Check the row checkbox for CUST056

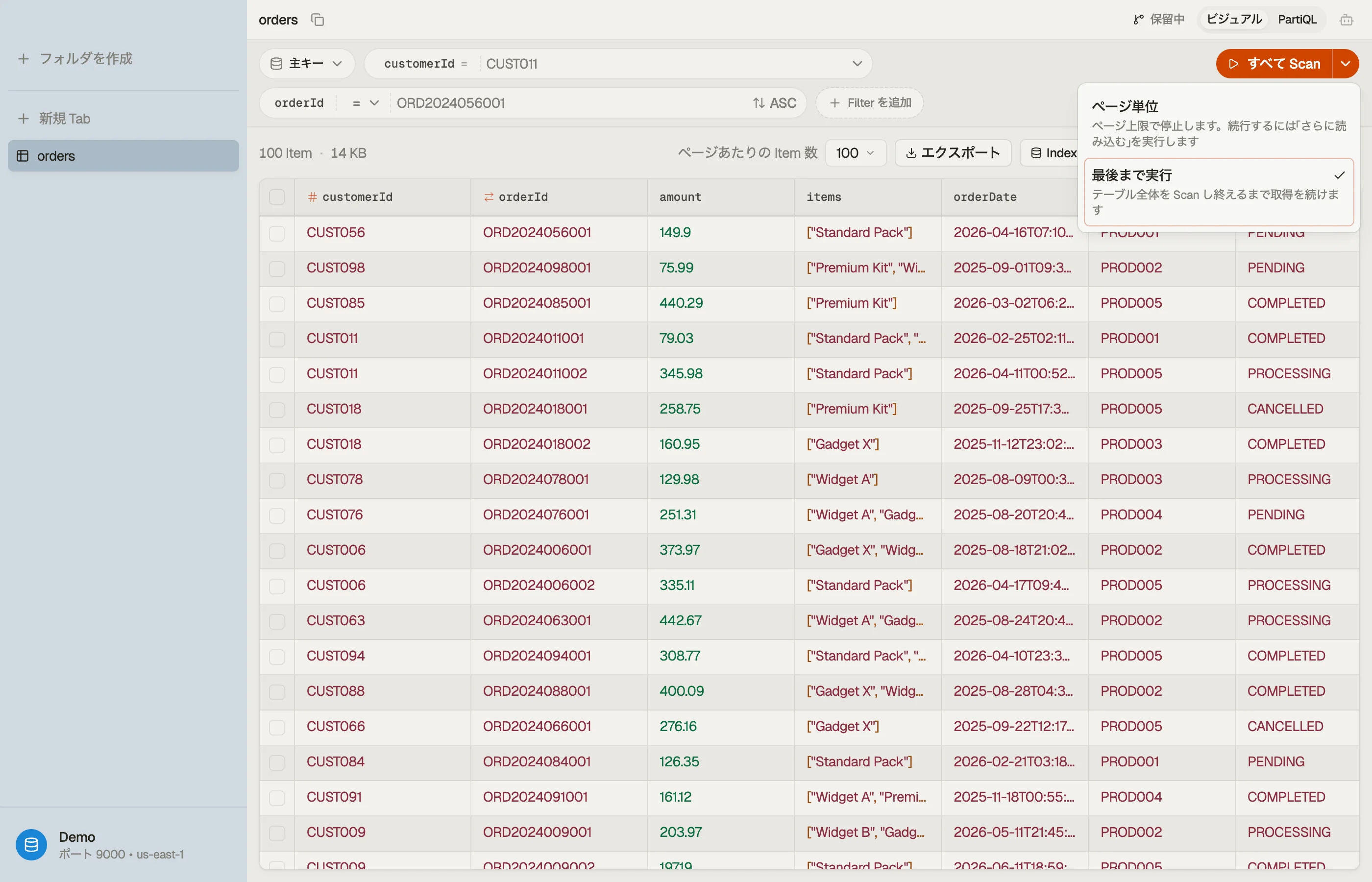click(276, 233)
